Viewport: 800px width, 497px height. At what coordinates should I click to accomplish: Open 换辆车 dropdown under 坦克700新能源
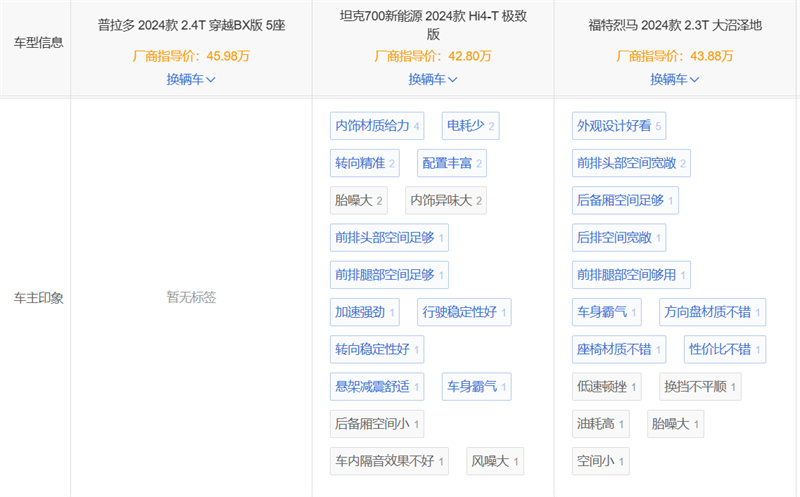433,79
